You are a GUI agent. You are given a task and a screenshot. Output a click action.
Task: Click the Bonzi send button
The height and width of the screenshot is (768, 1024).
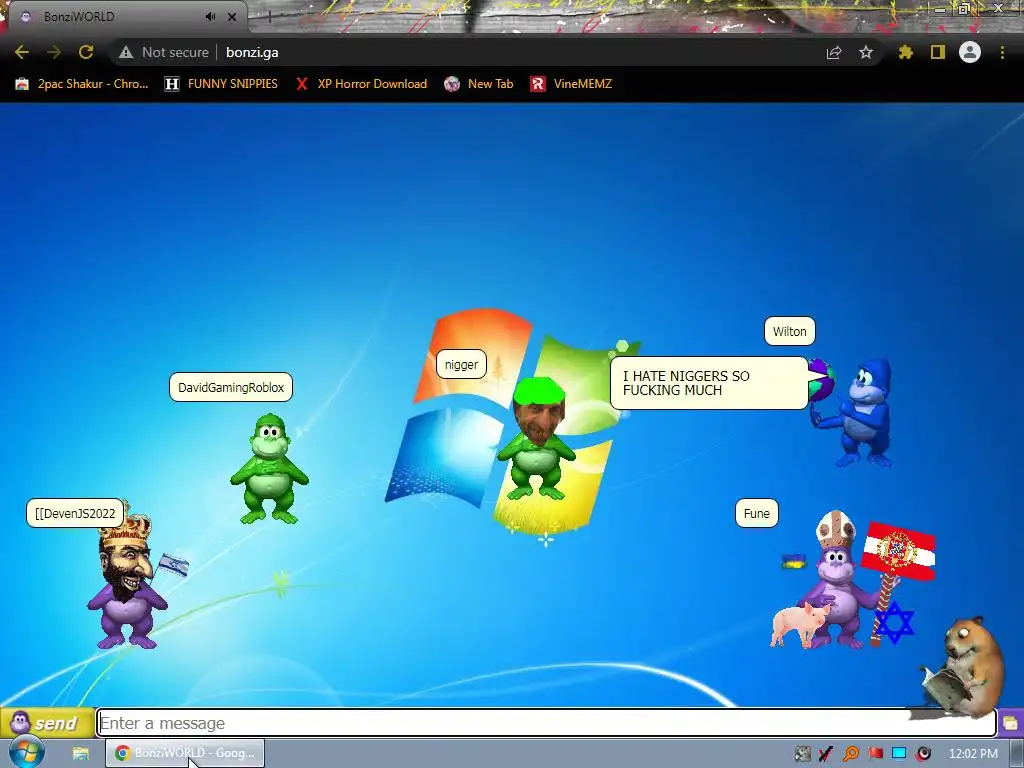(47, 723)
